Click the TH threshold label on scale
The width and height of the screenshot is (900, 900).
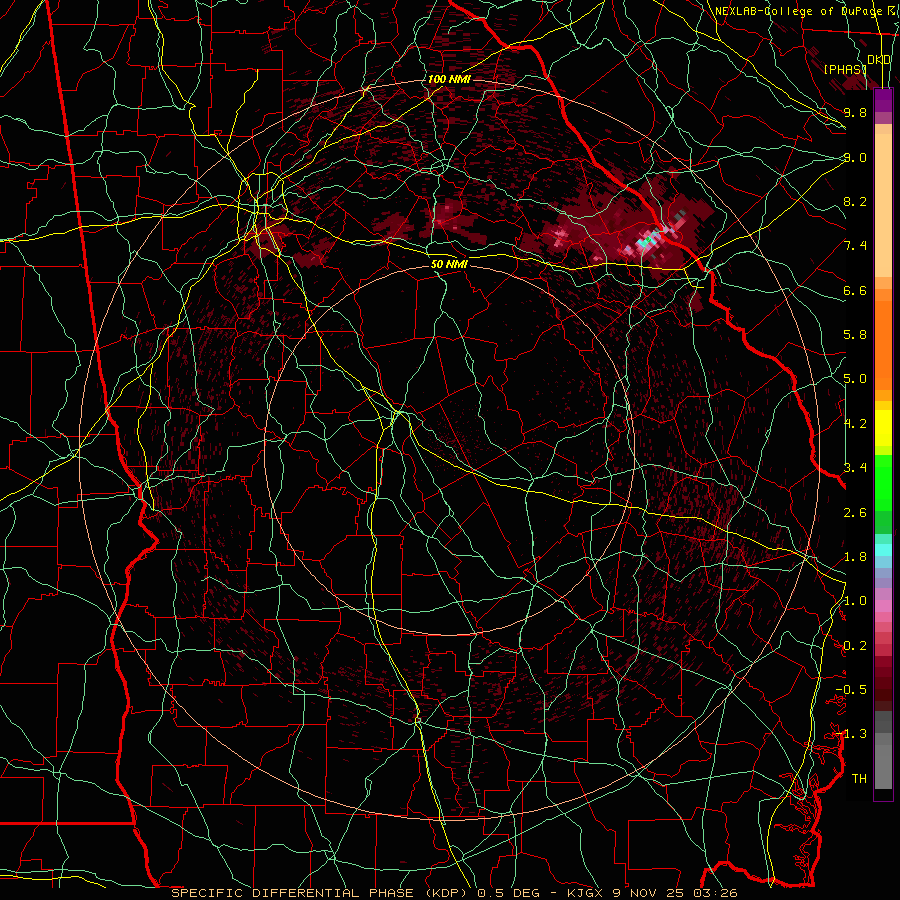(859, 779)
